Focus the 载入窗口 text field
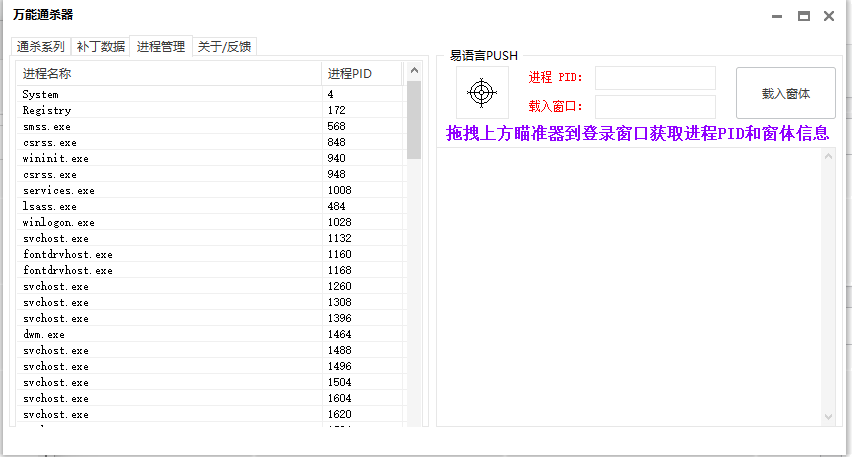The image size is (852, 457). click(655, 106)
